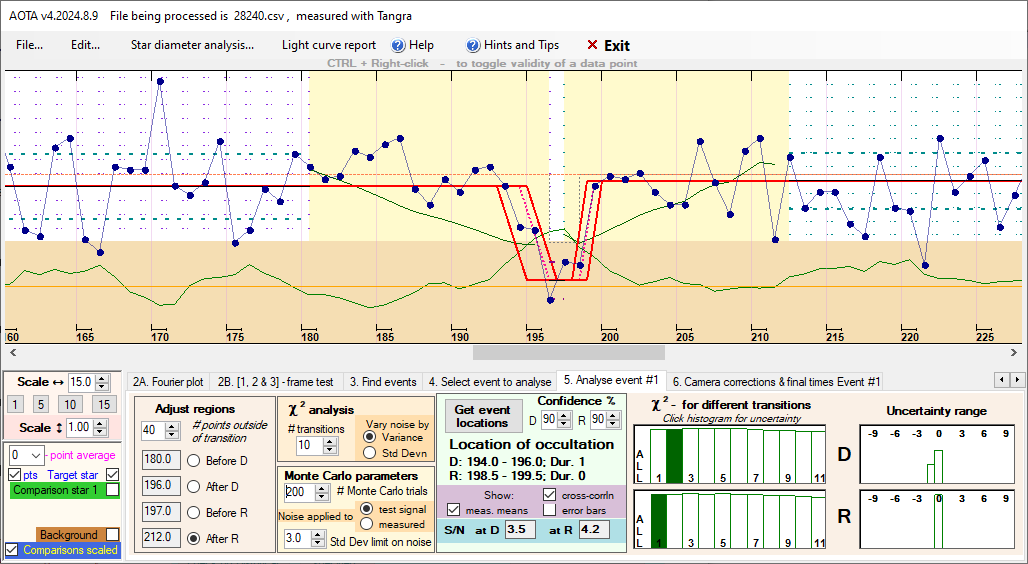Toggle Comparison star 1 checkbox
Screen dimensions: 1028x564
113,490
